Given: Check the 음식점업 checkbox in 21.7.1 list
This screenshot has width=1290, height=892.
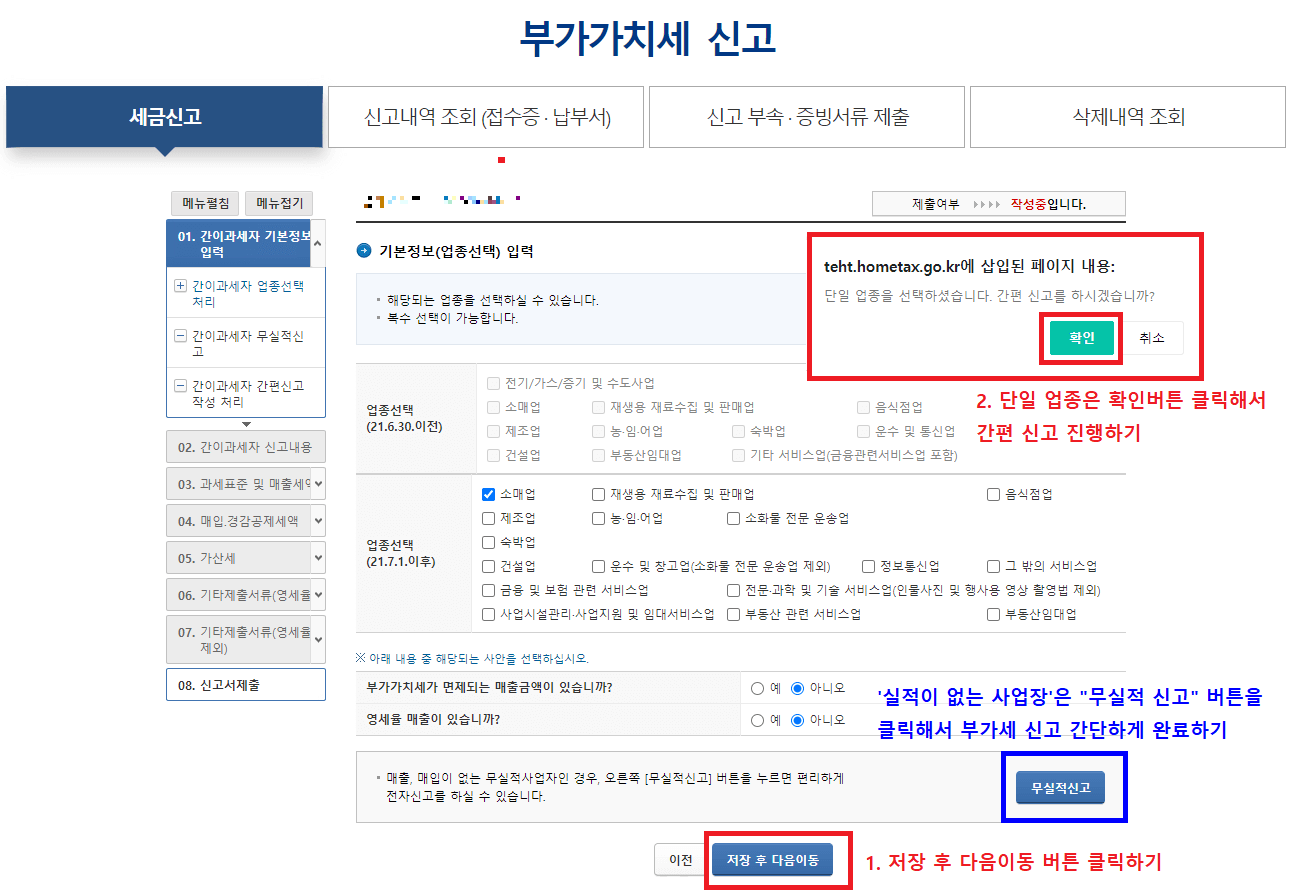Looking at the screenshot, I should click(993, 493).
